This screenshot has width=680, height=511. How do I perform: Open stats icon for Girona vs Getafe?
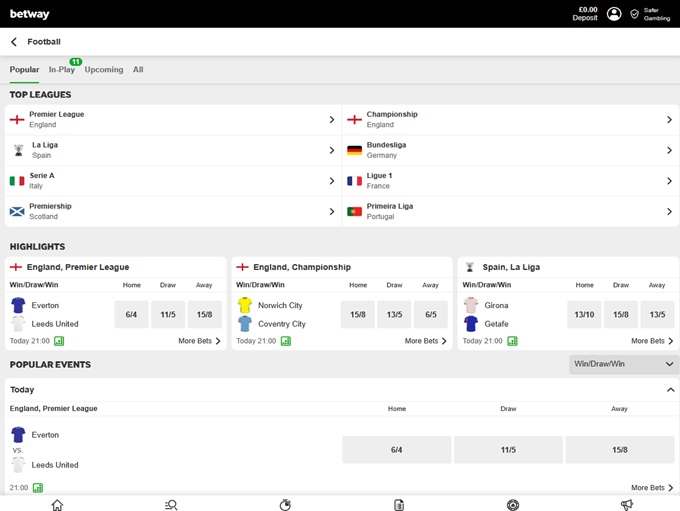coord(512,341)
